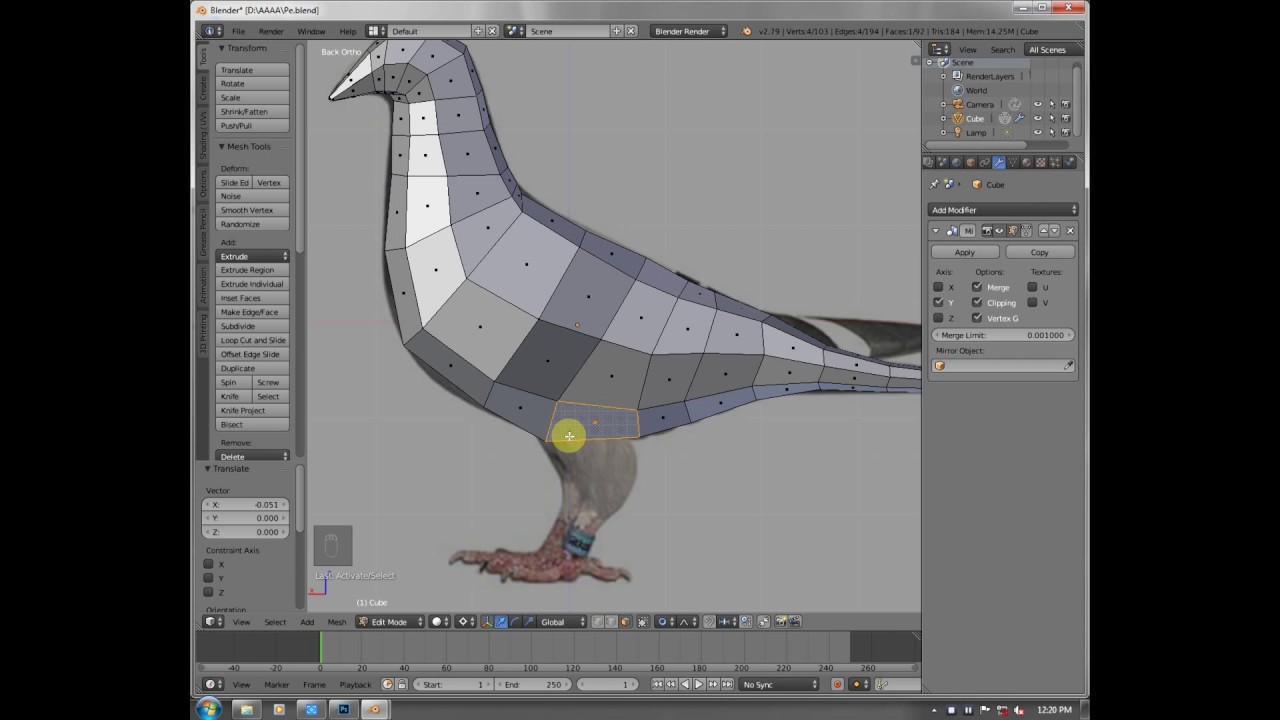This screenshot has width=1280, height=720.
Task: Open the Mesh menu in viewport header
Action: tap(337, 622)
